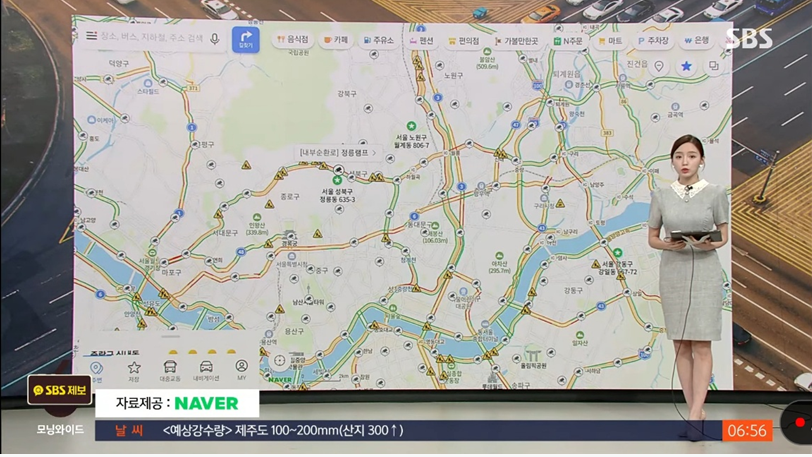The image size is (812, 457).
Task: Click the place search input field
Action: (152, 37)
